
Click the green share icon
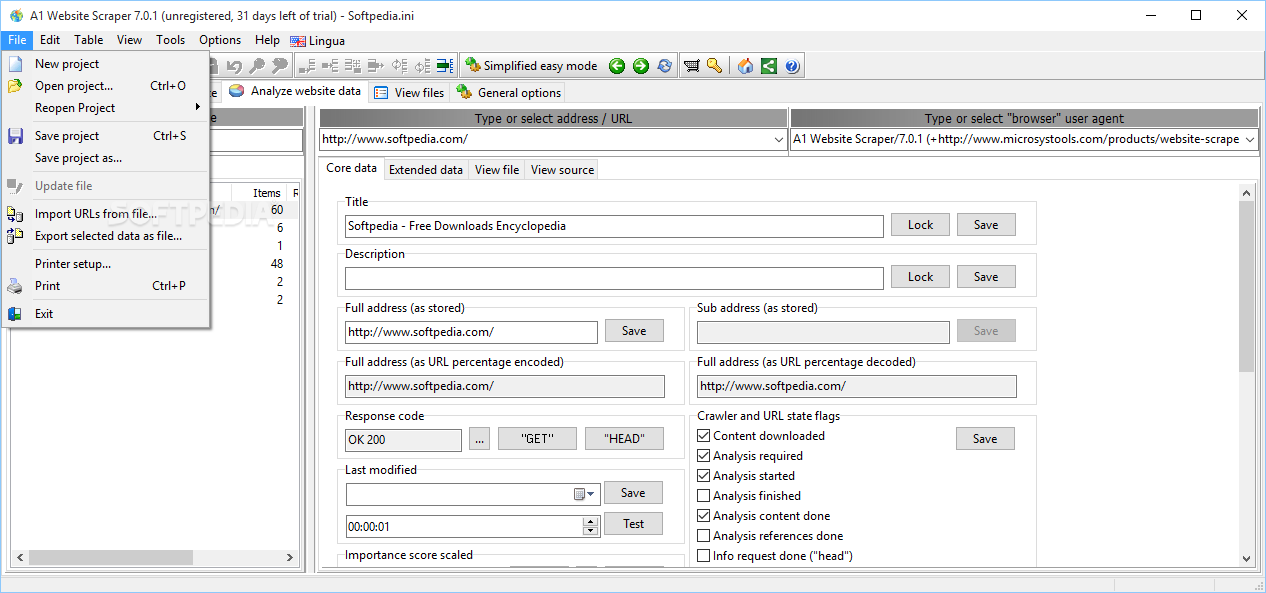pos(768,66)
